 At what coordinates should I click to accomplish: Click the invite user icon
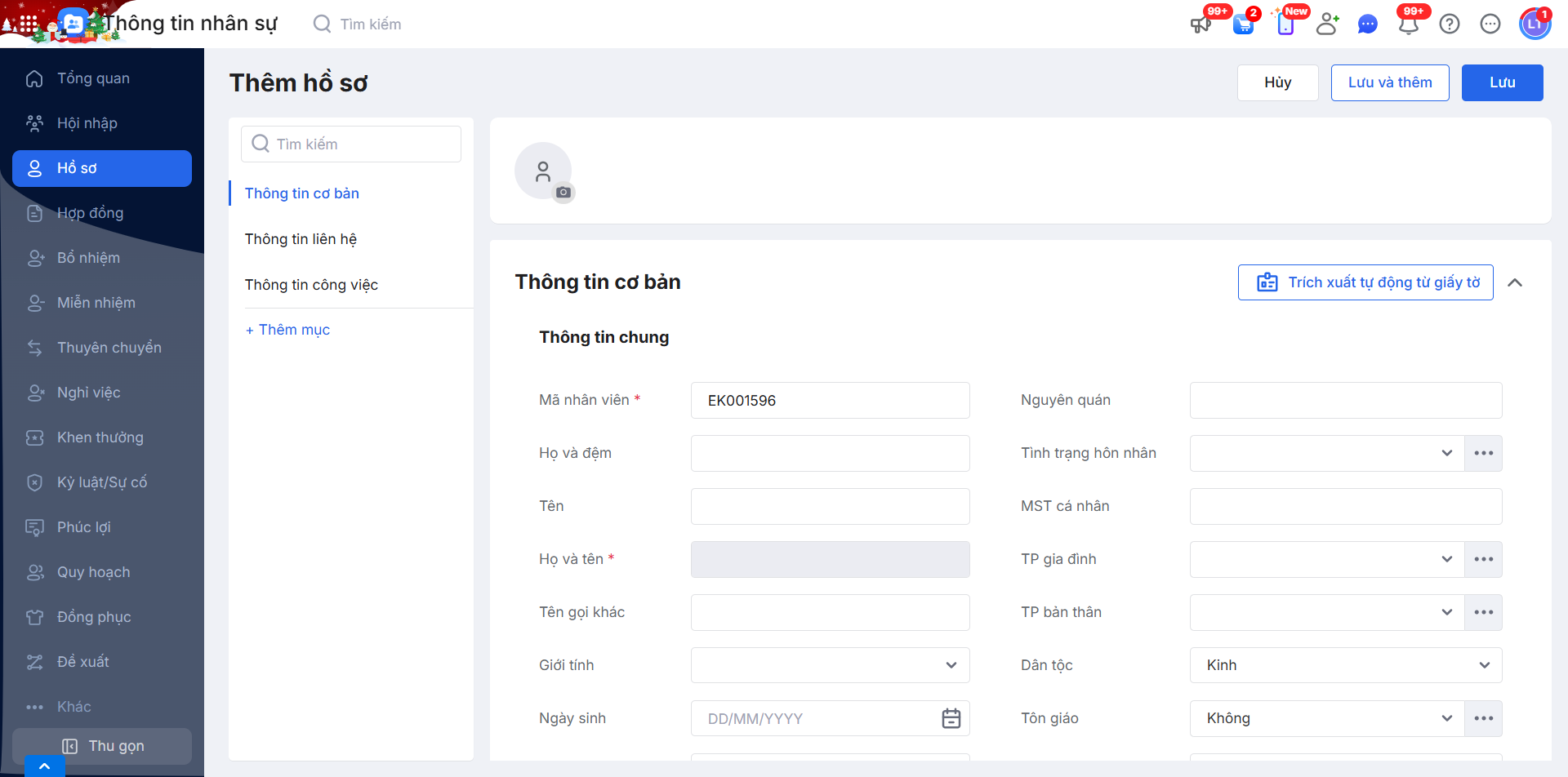pyautogui.click(x=1328, y=24)
